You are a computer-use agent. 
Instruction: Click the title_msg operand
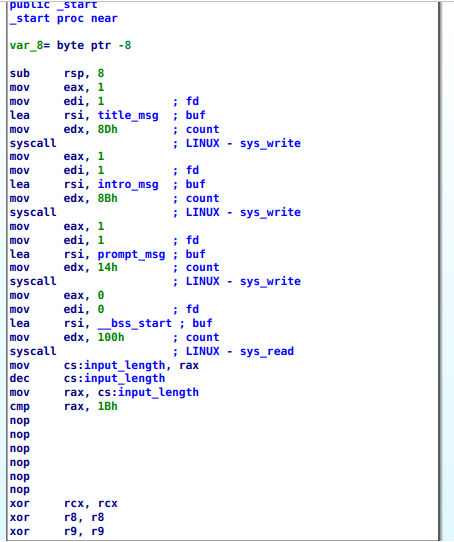tap(128, 115)
